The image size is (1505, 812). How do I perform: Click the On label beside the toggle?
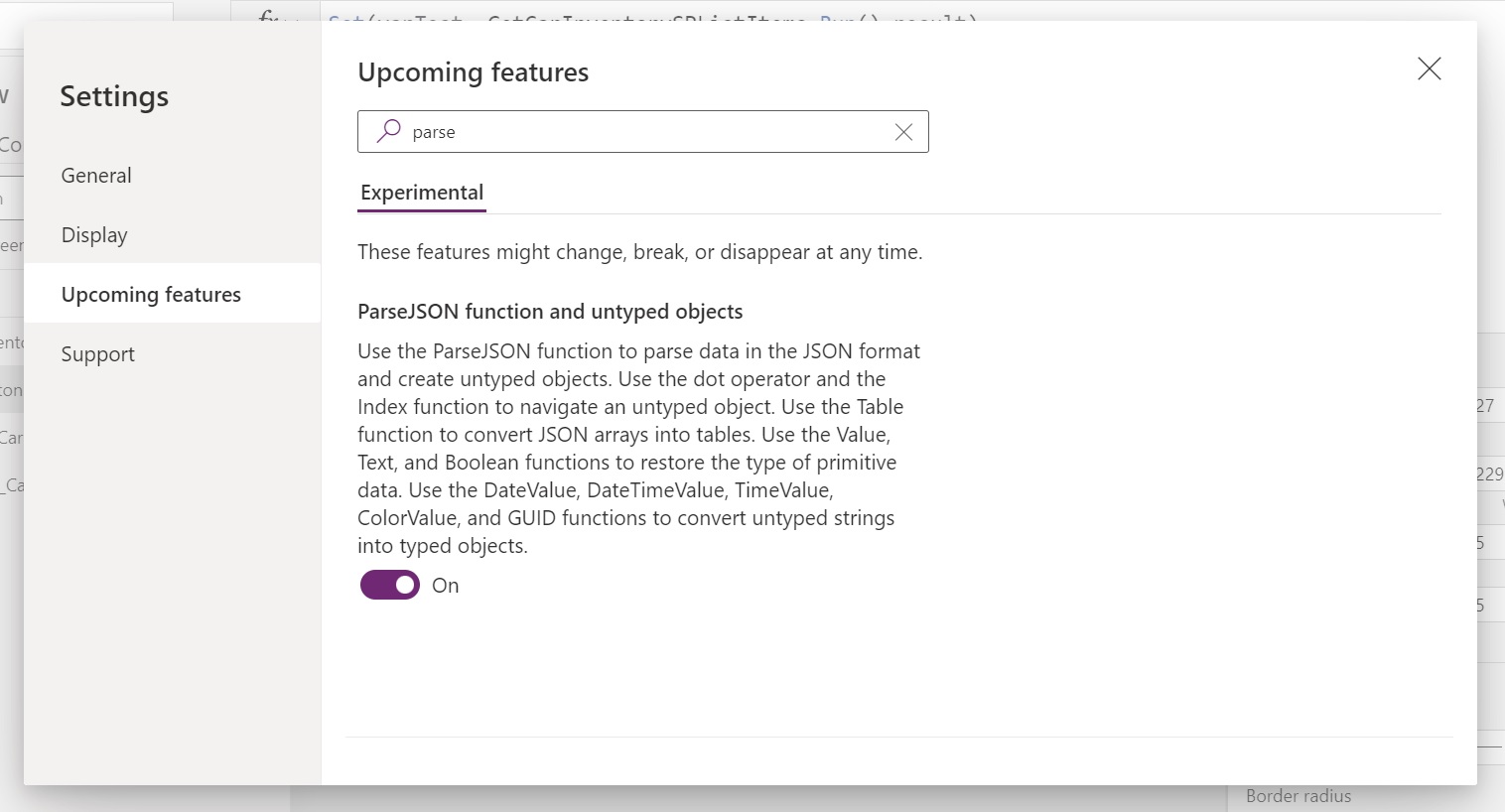coord(446,586)
